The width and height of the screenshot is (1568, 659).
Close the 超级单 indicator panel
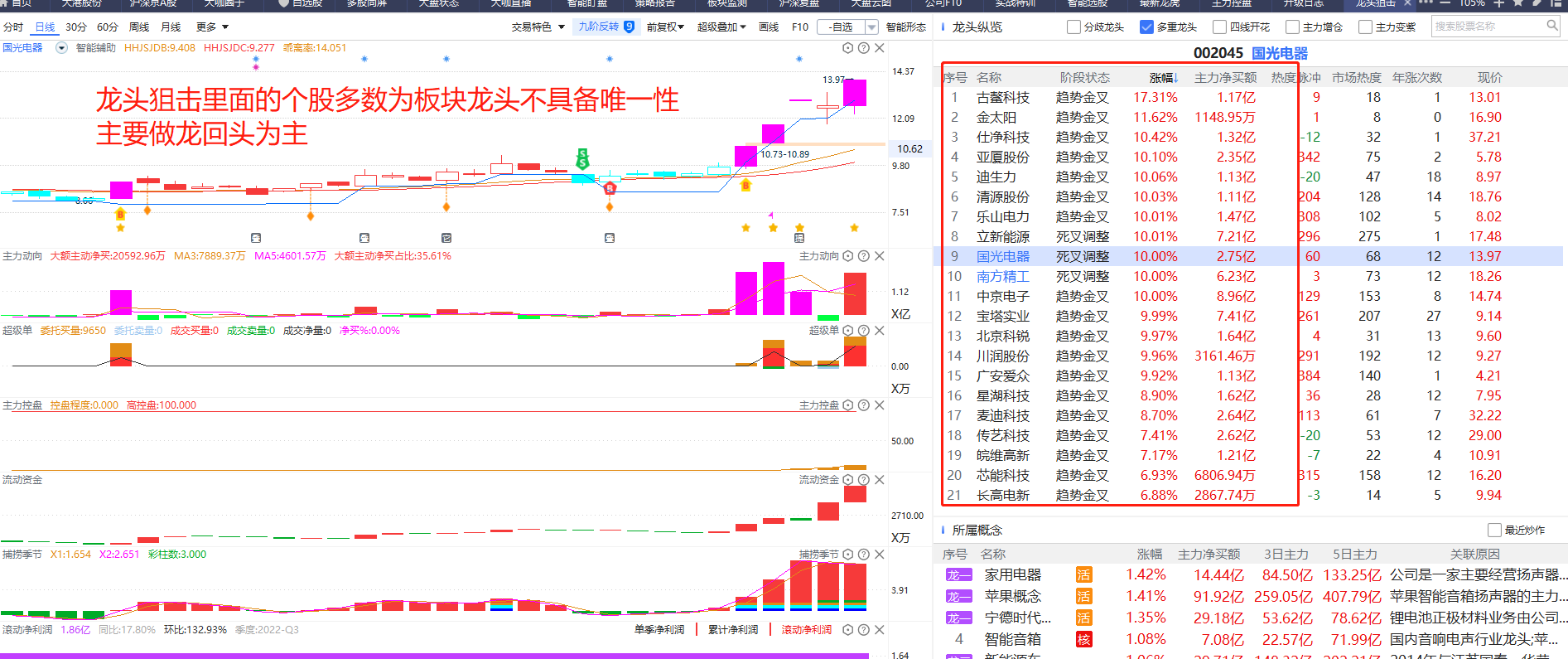[879, 331]
